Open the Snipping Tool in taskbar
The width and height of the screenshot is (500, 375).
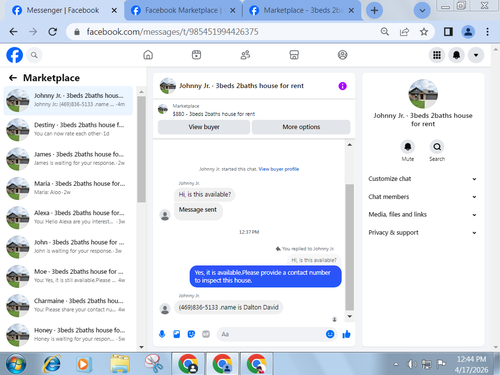click(x=154, y=364)
